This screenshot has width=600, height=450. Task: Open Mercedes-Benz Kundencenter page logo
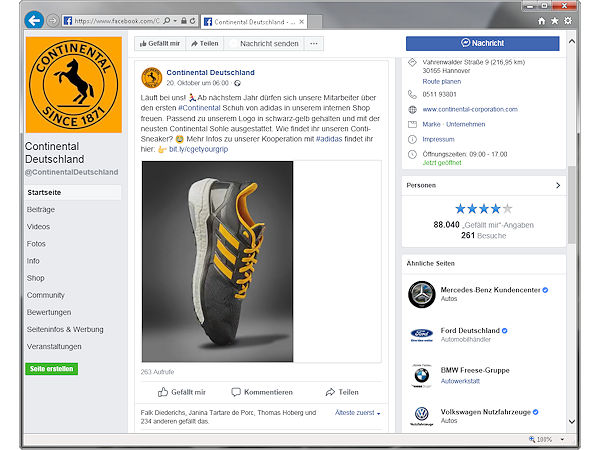pyautogui.click(x=421, y=295)
